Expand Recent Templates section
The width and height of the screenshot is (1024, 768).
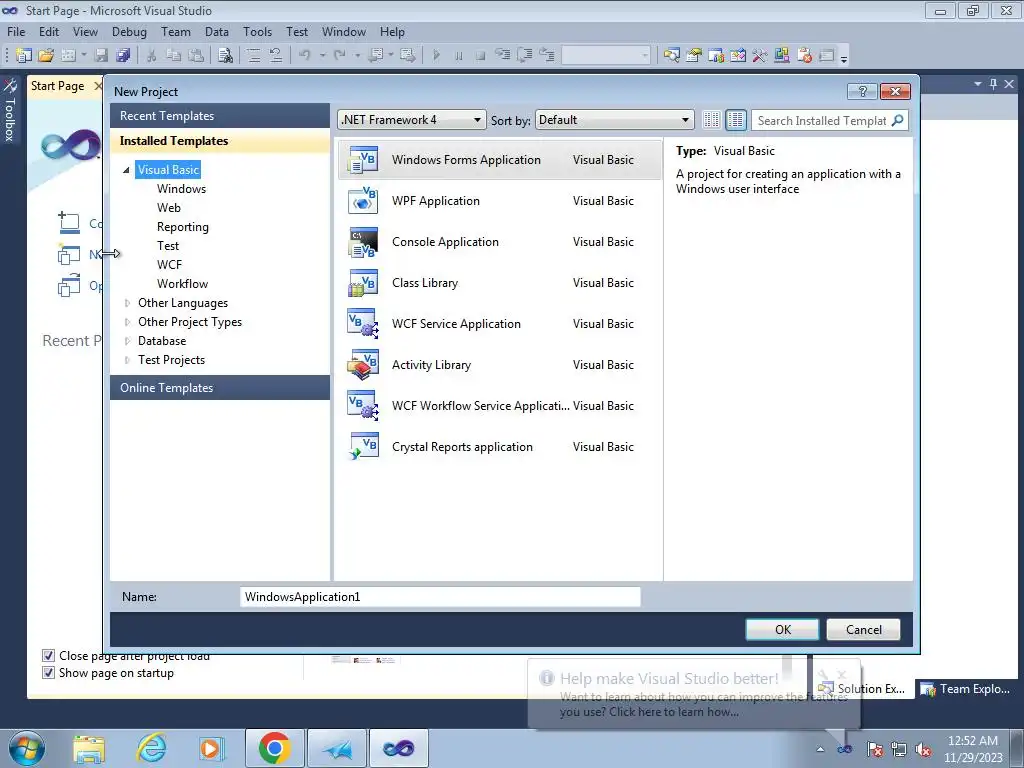[220, 116]
